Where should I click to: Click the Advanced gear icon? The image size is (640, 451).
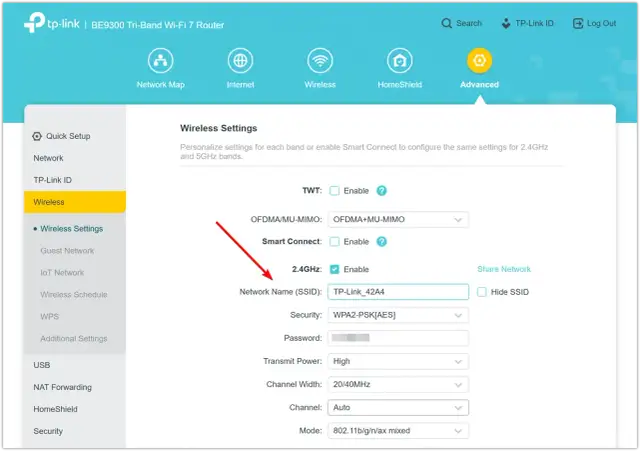tap(480, 61)
